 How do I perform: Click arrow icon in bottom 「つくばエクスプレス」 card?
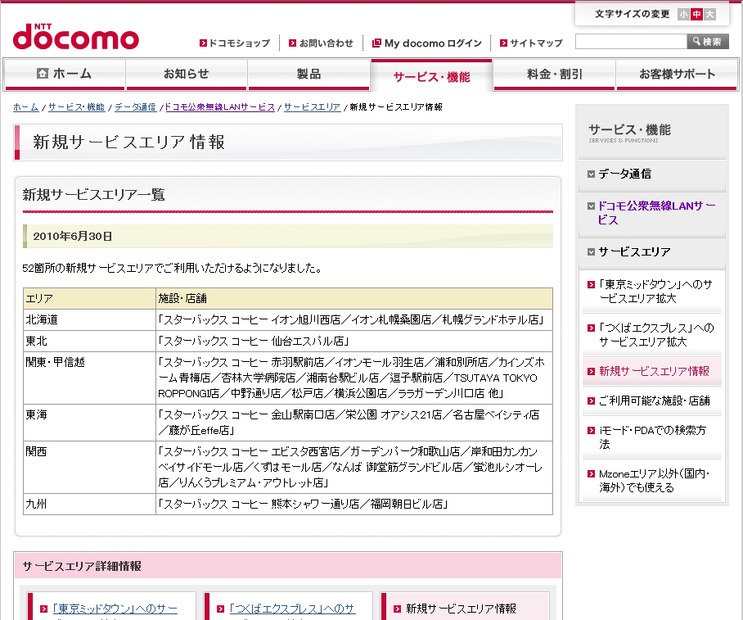tap(220, 609)
